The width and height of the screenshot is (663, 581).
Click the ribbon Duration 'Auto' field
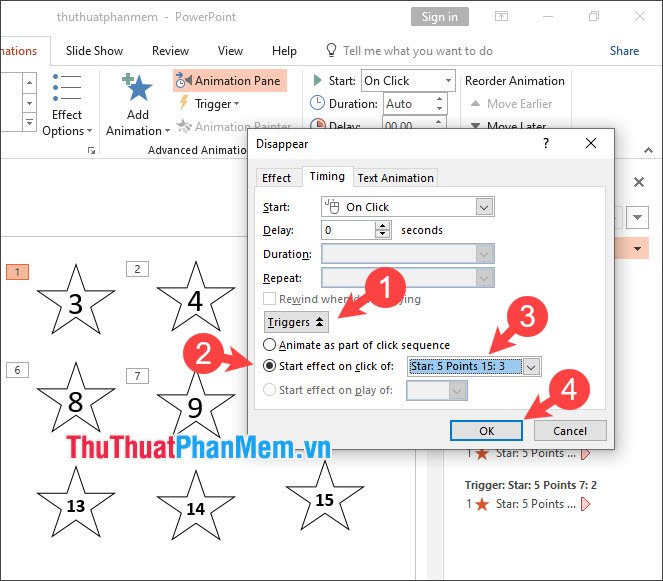coord(408,104)
